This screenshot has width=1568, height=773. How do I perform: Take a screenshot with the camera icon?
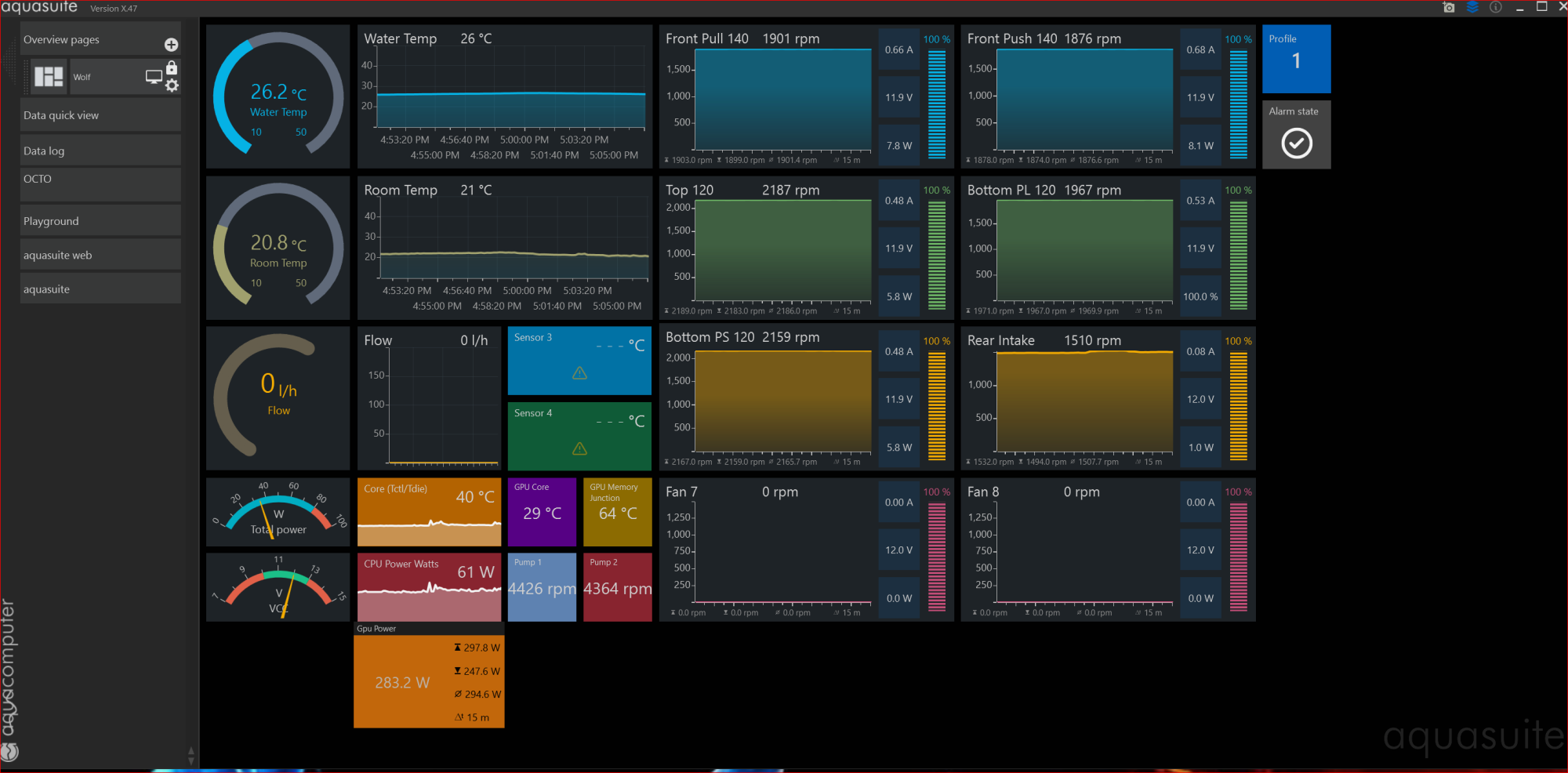coord(1448,7)
